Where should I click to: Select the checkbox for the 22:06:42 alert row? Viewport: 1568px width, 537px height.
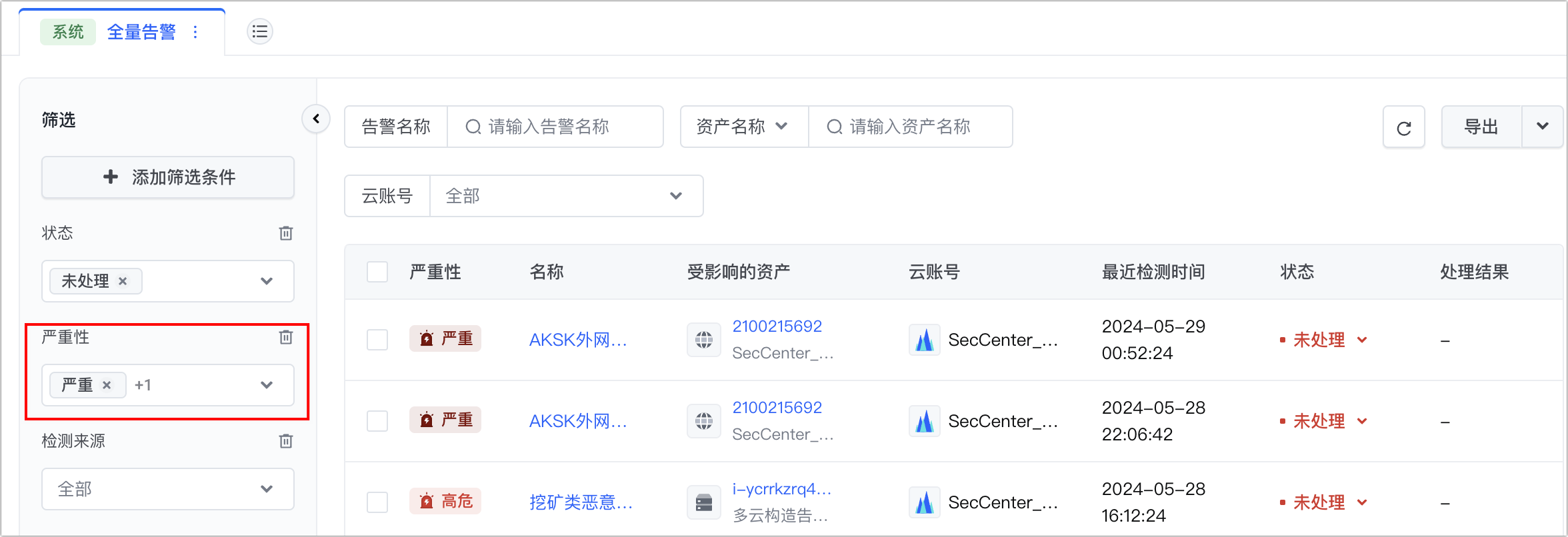(377, 421)
